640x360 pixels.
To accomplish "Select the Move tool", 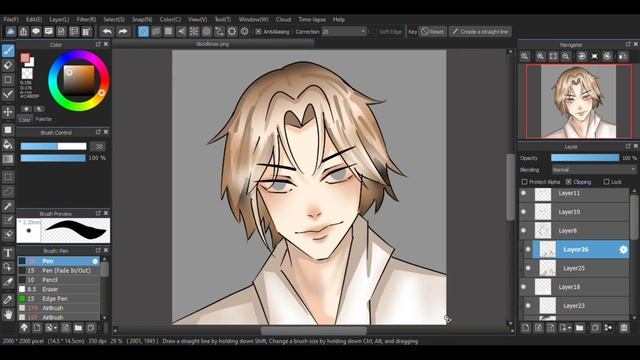I will [x=8, y=112].
